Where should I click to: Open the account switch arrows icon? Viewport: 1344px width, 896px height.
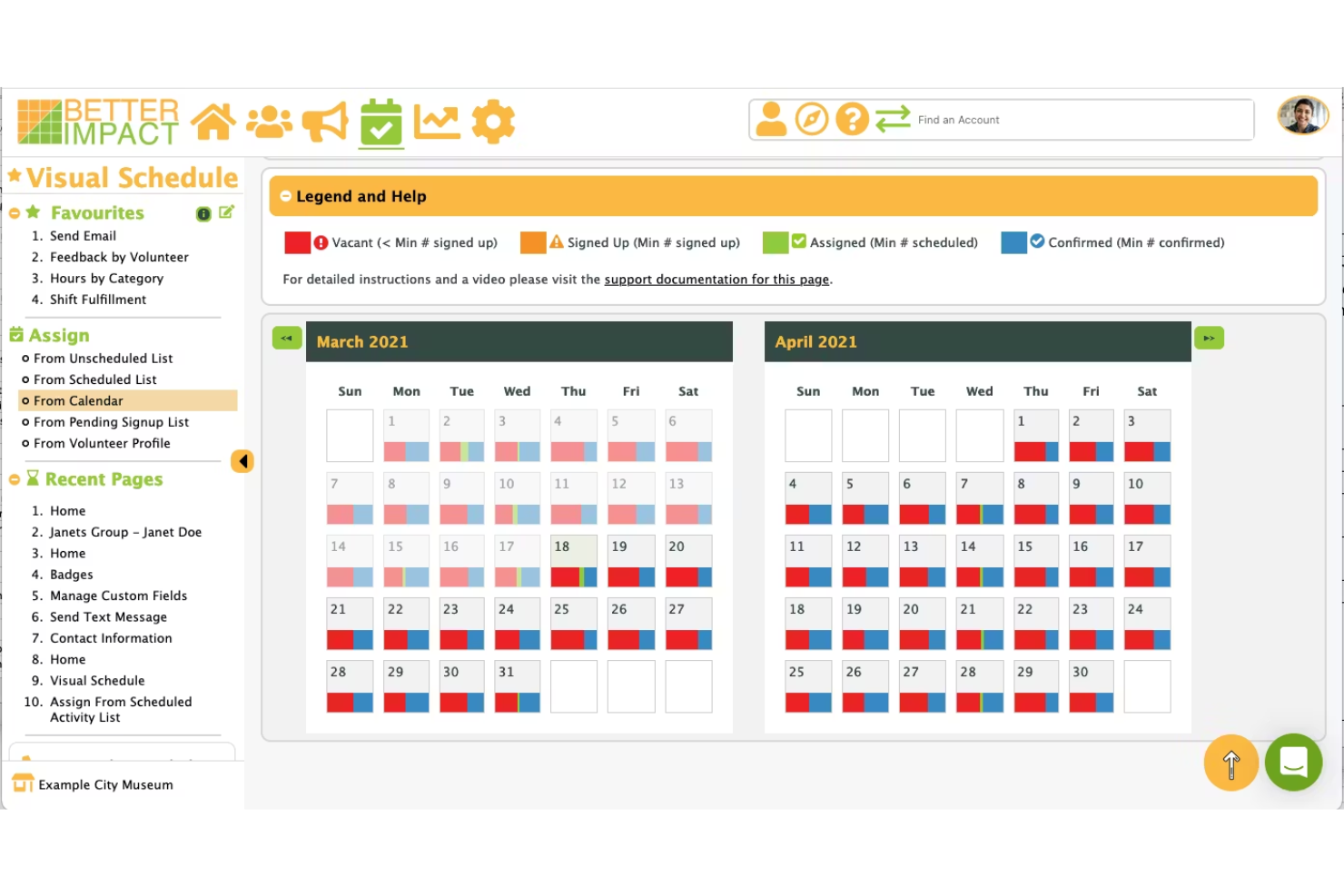click(894, 118)
